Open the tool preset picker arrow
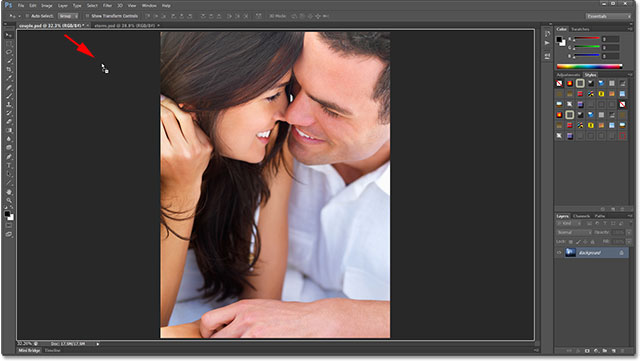Screen dimensions: 640x361 (x=19, y=16)
